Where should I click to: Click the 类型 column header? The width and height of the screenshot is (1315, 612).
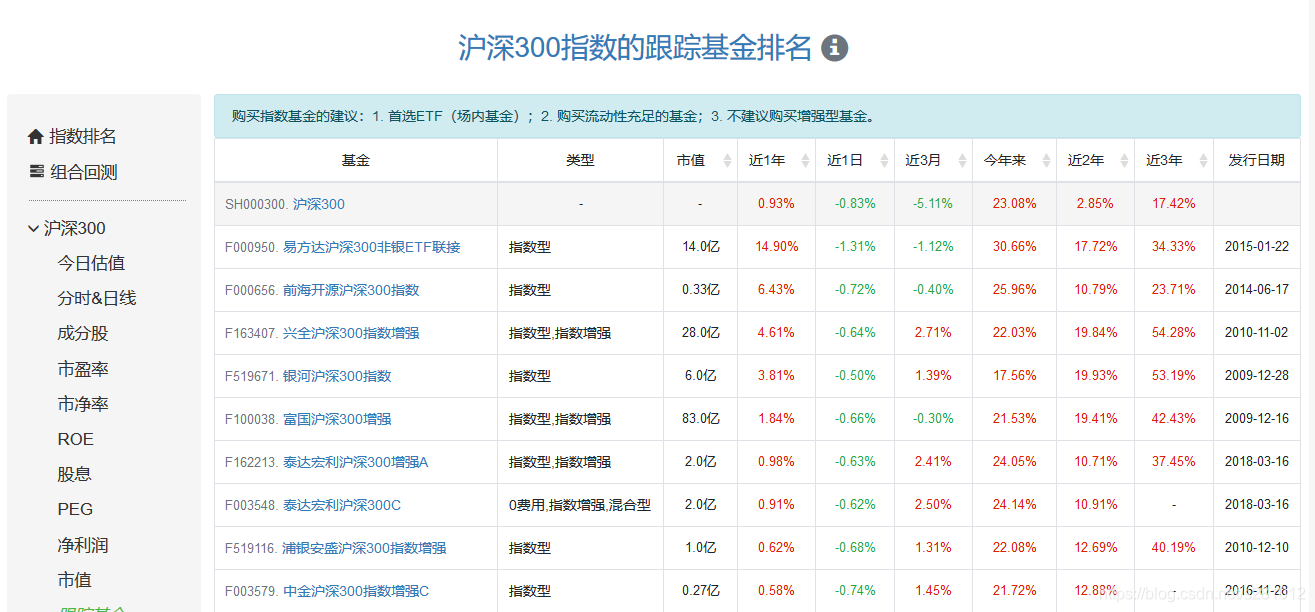coord(580,160)
